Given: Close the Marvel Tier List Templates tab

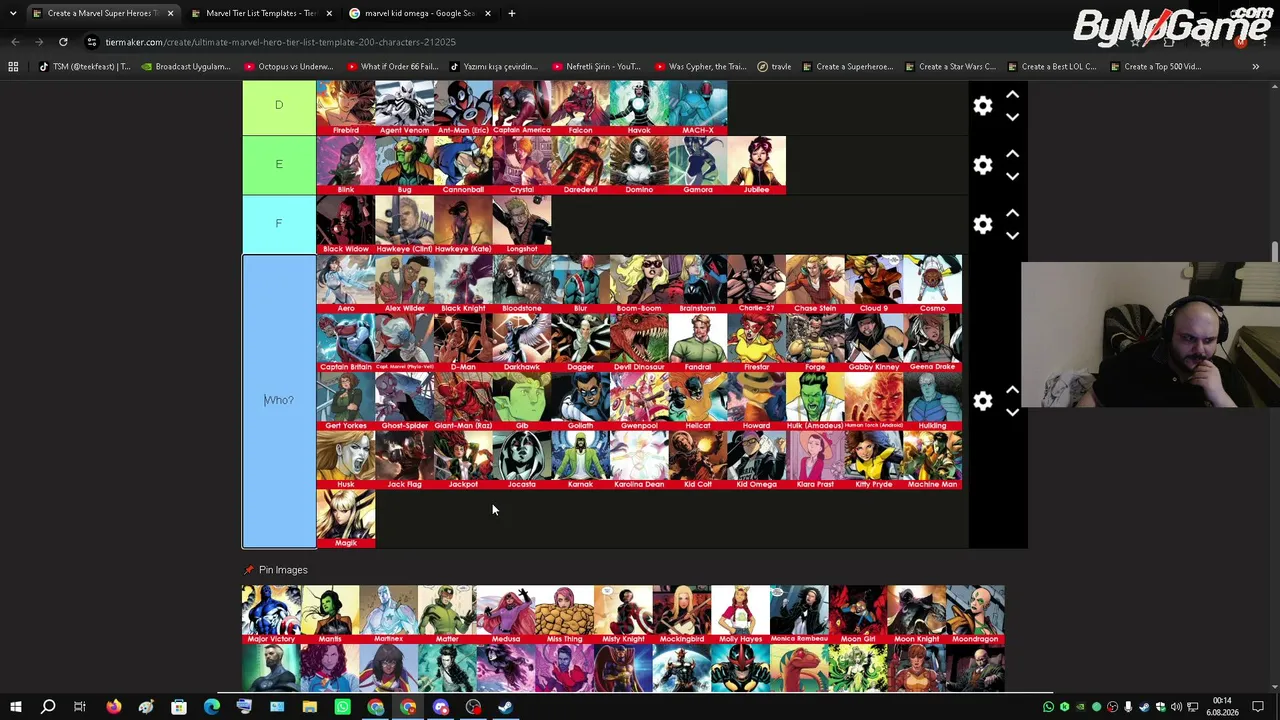Looking at the screenshot, I should click(329, 13).
